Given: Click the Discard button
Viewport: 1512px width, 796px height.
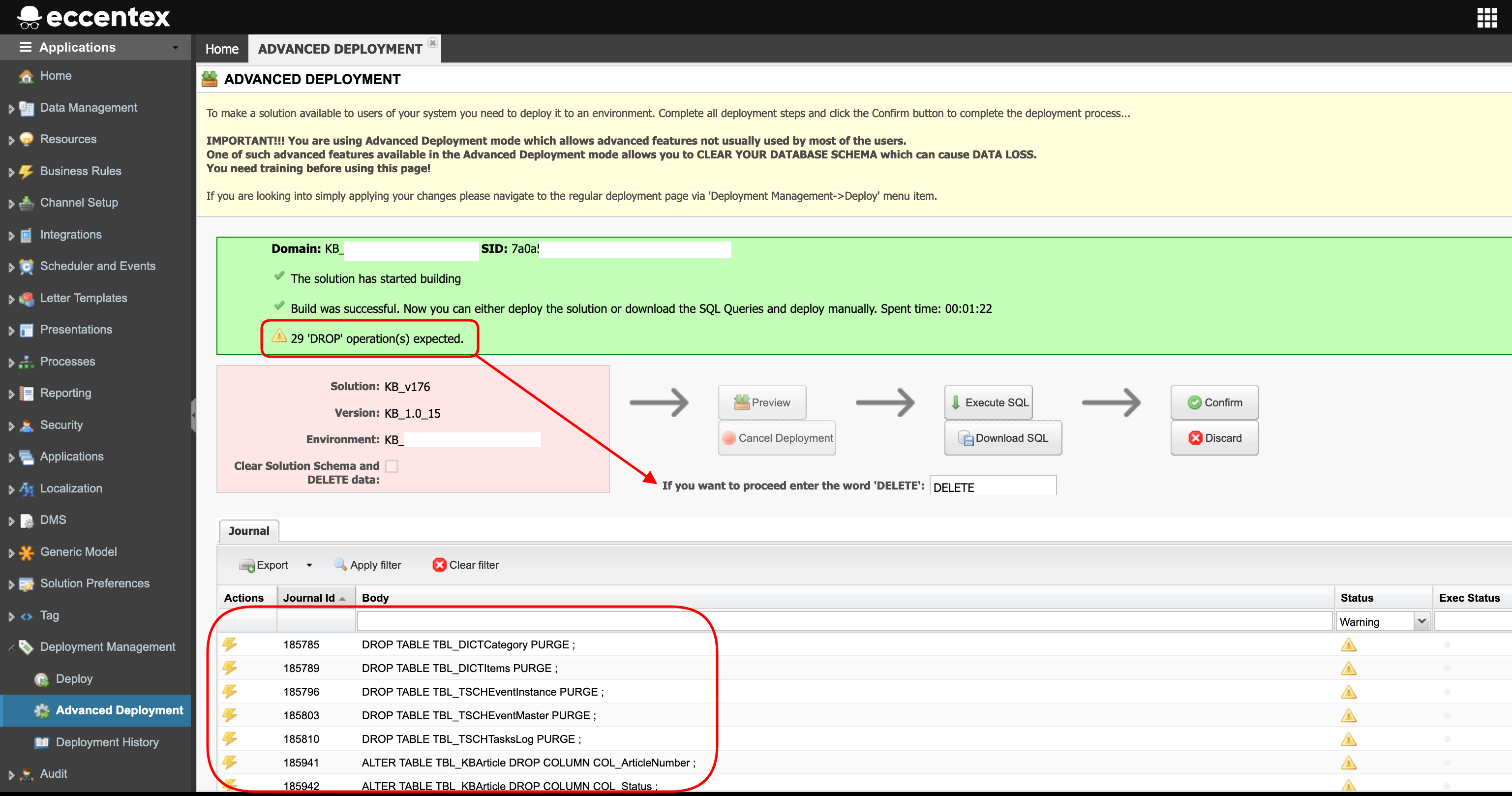Looking at the screenshot, I should [x=1214, y=438].
